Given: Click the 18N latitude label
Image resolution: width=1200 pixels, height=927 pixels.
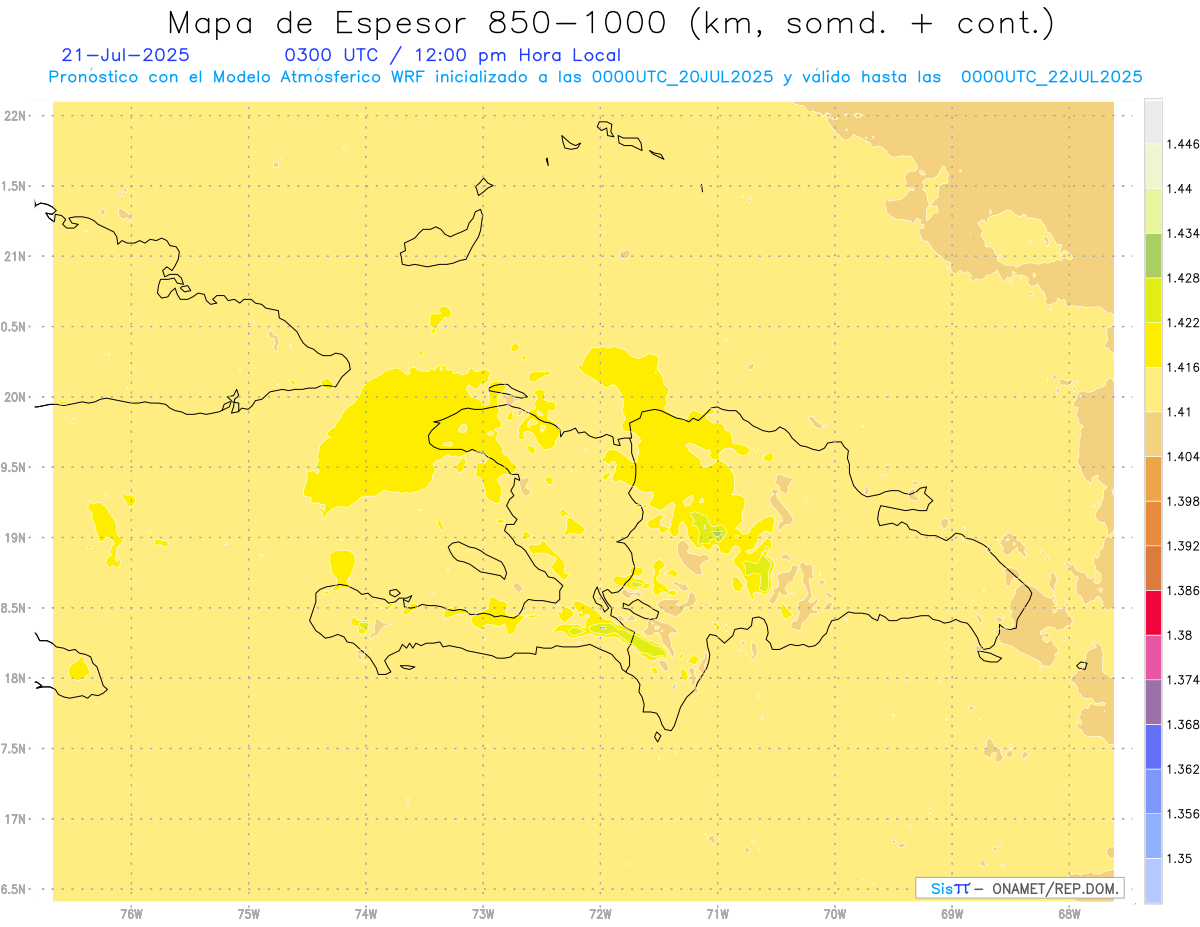Looking at the screenshot, I should click(15, 679).
